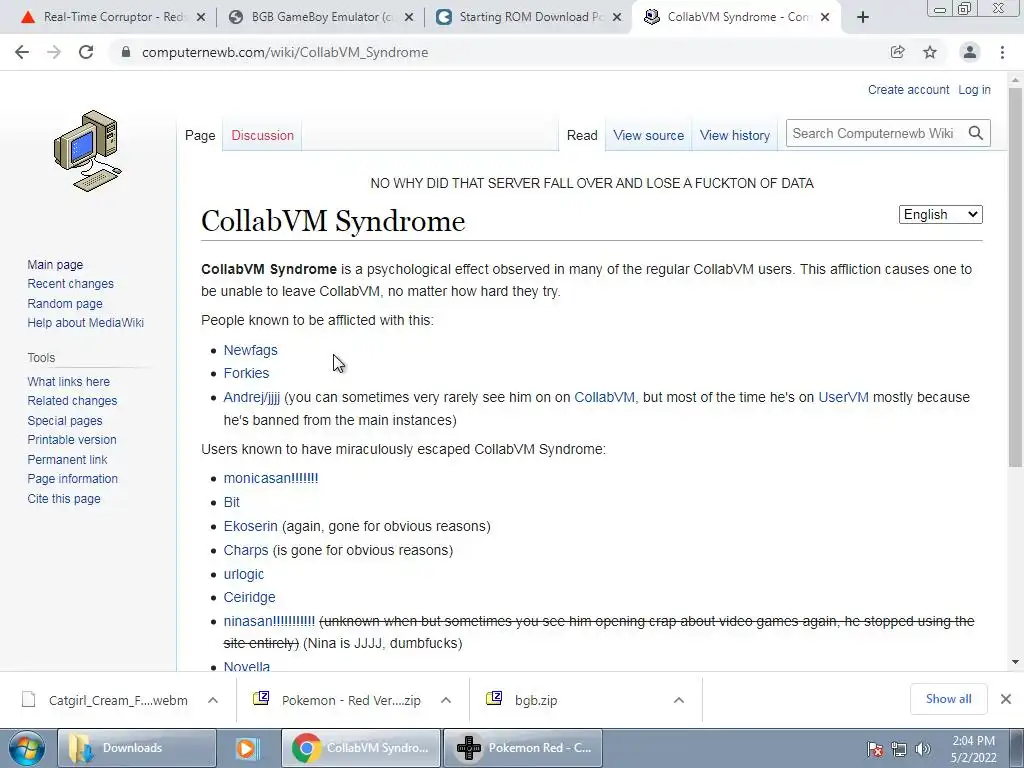Screen dimensions: 1024x768
Task: Reload the page with the refresh icon
Action: [86, 52]
